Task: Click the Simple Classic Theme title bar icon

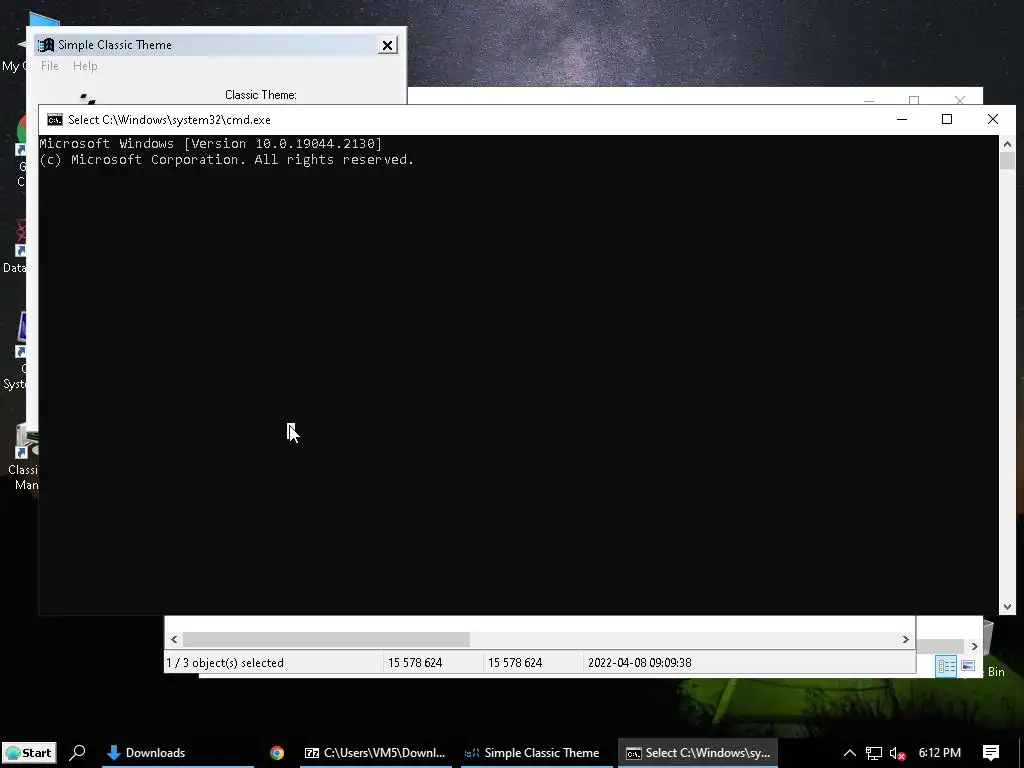Action: click(46, 45)
